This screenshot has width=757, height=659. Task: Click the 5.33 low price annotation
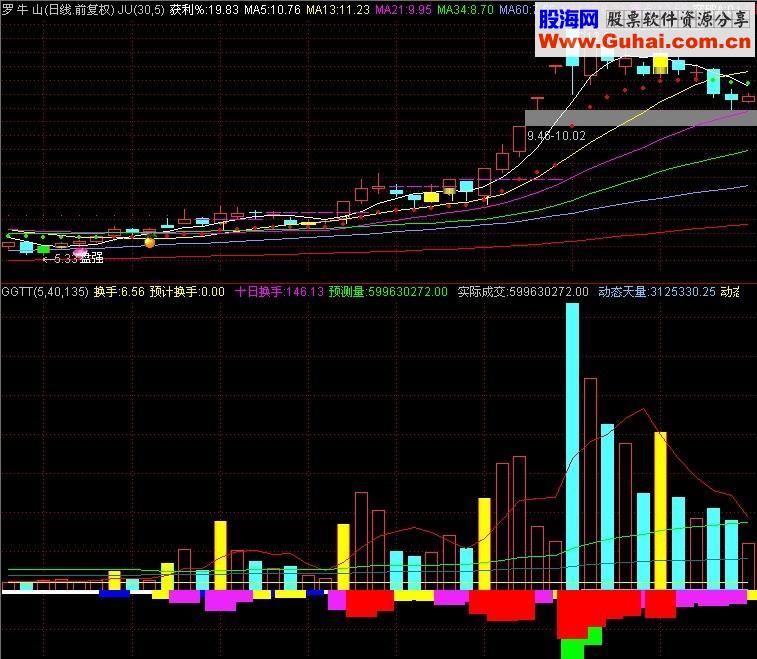66,259
